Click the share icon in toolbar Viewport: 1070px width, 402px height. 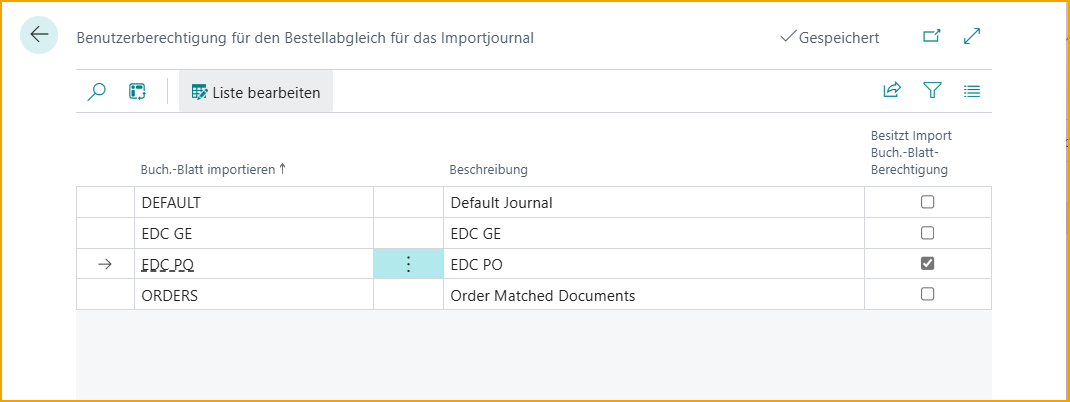[892, 91]
